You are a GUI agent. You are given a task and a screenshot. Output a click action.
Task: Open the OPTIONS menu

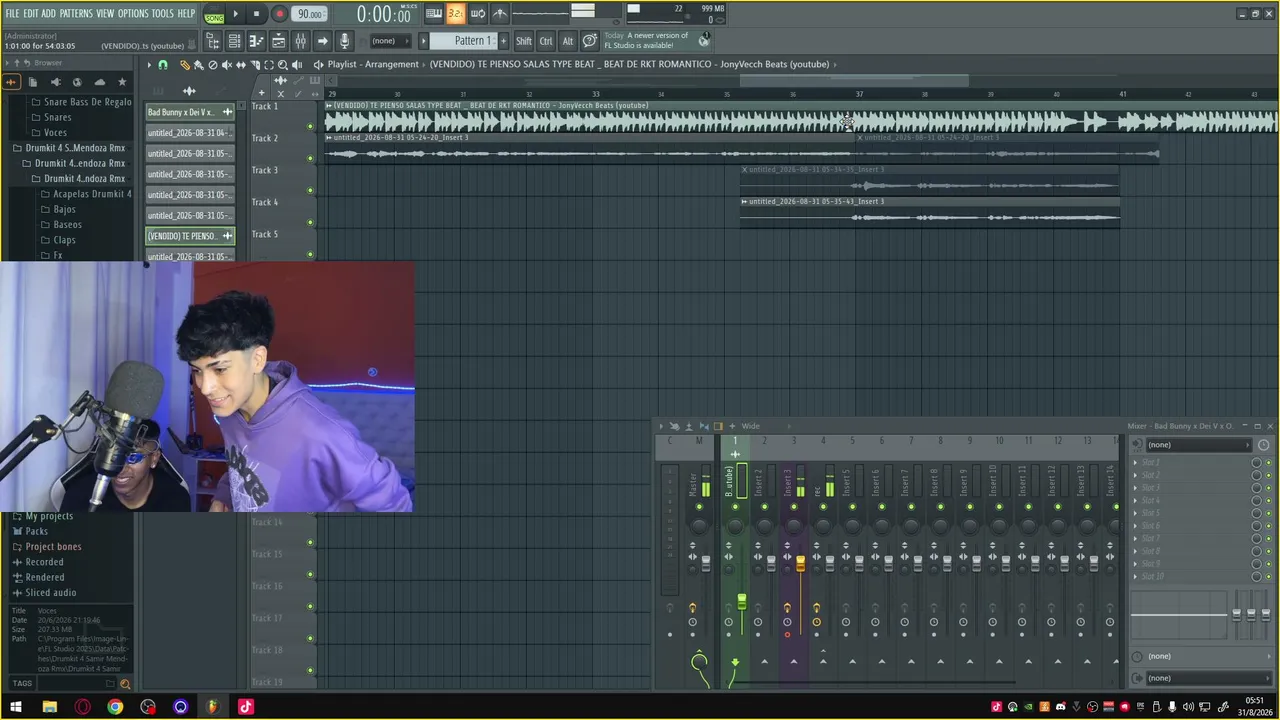point(133,13)
